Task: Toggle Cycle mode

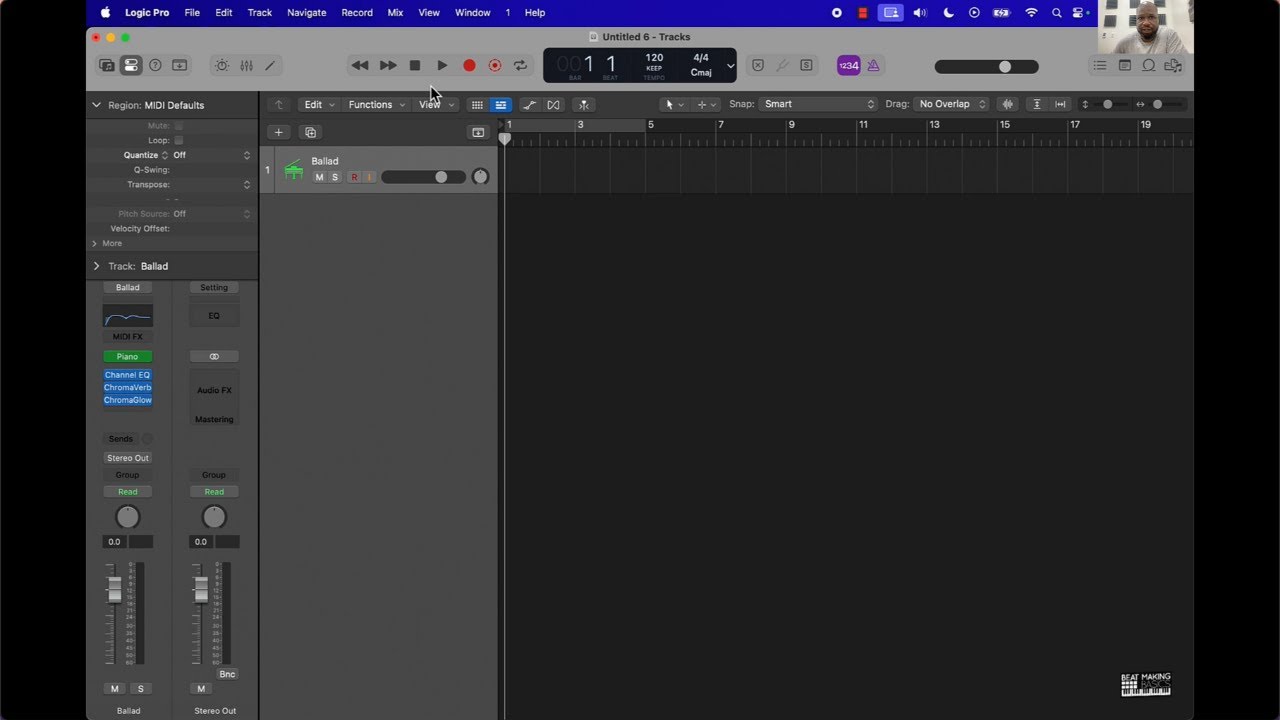Action: 520,66
